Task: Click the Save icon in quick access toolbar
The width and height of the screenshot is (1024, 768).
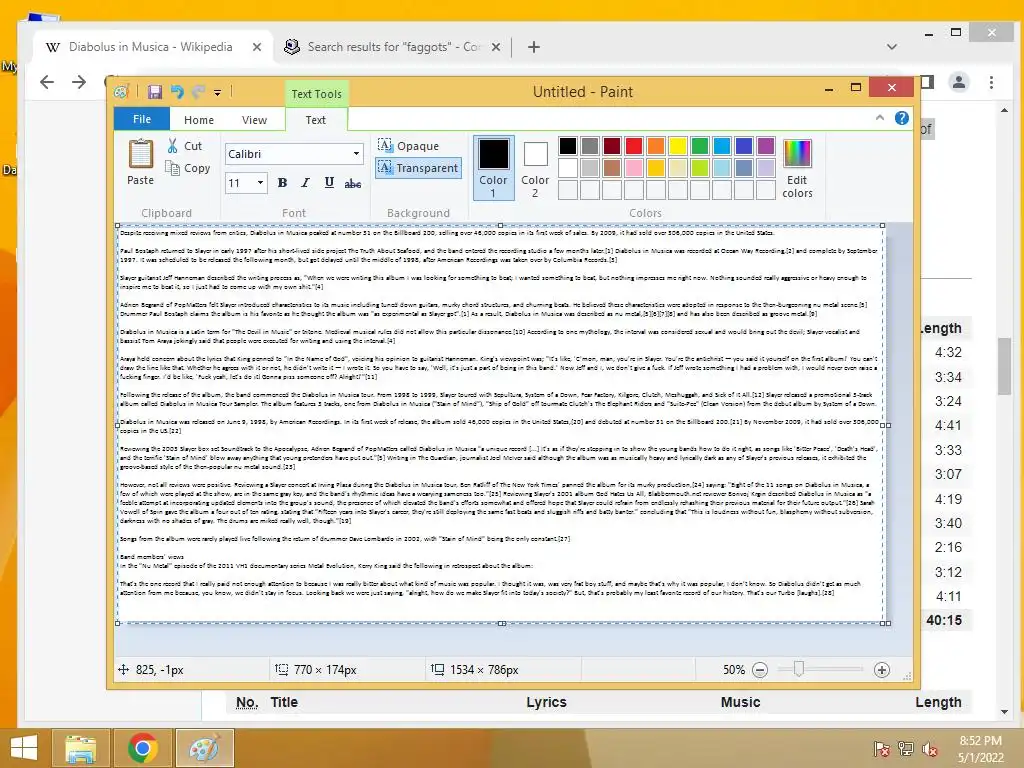Action: click(x=155, y=92)
